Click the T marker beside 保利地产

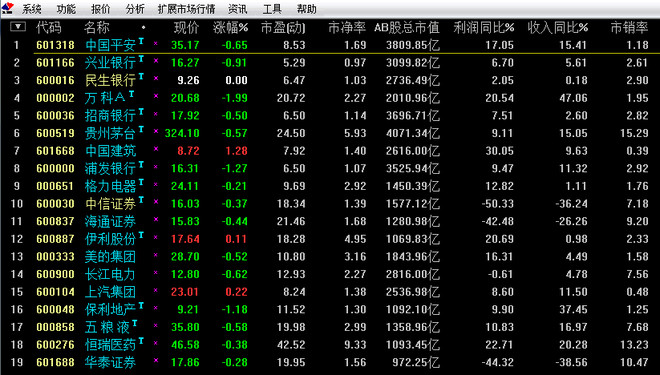[141, 306]
